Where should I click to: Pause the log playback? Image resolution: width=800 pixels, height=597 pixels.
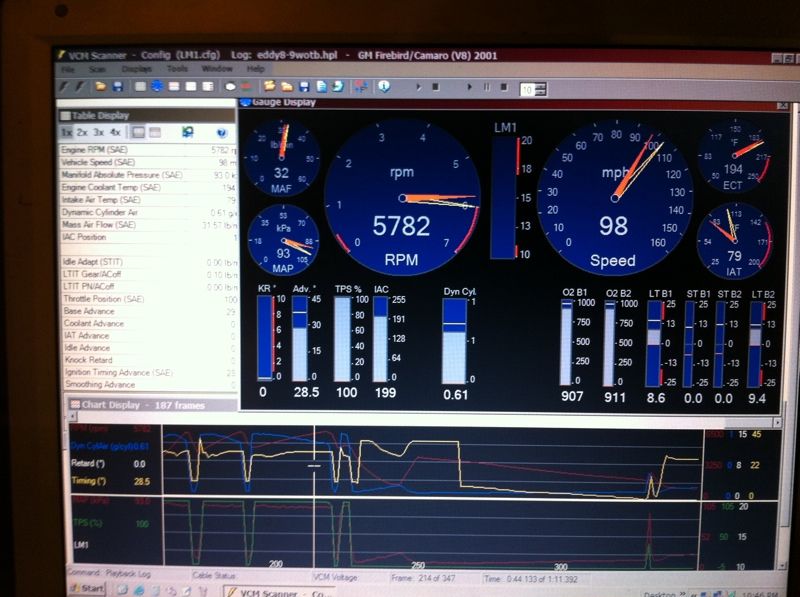coord(487,87)
